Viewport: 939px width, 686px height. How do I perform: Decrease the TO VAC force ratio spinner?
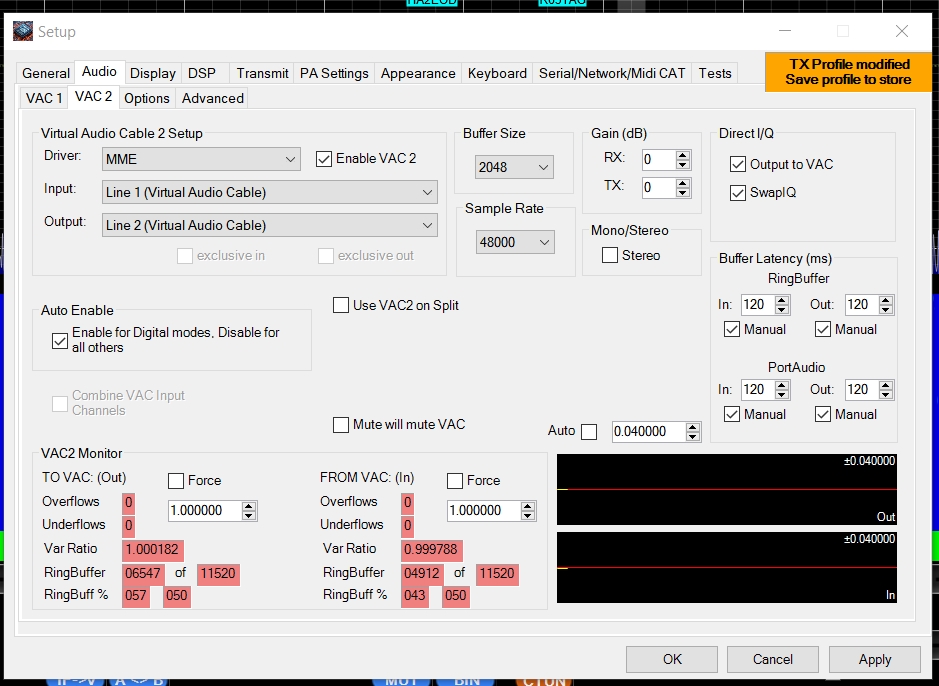(x=249, y=515)
